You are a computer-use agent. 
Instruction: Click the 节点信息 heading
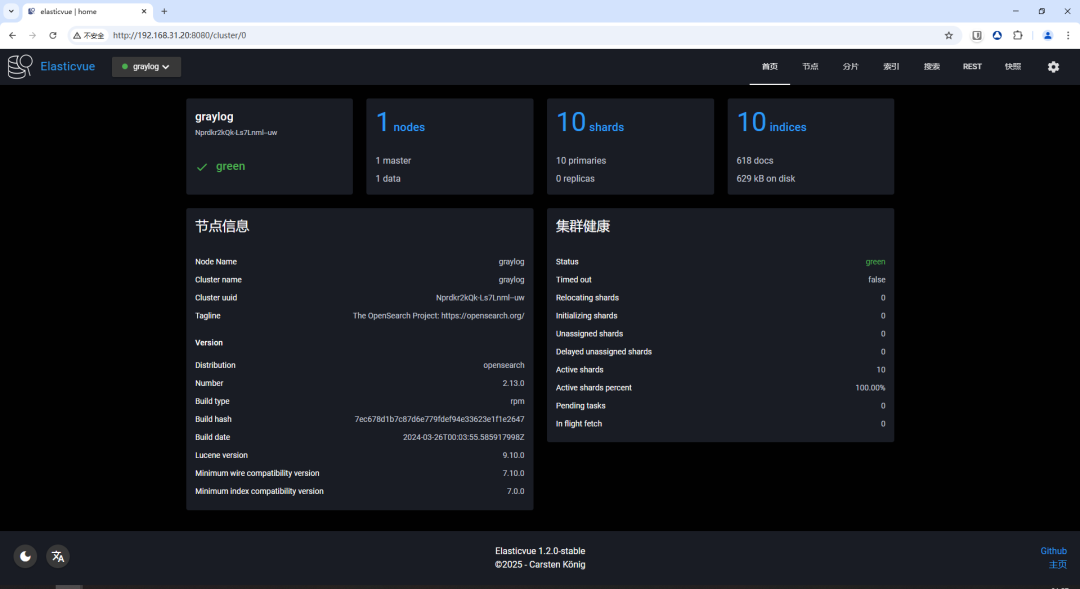click(x=222, y=226)
